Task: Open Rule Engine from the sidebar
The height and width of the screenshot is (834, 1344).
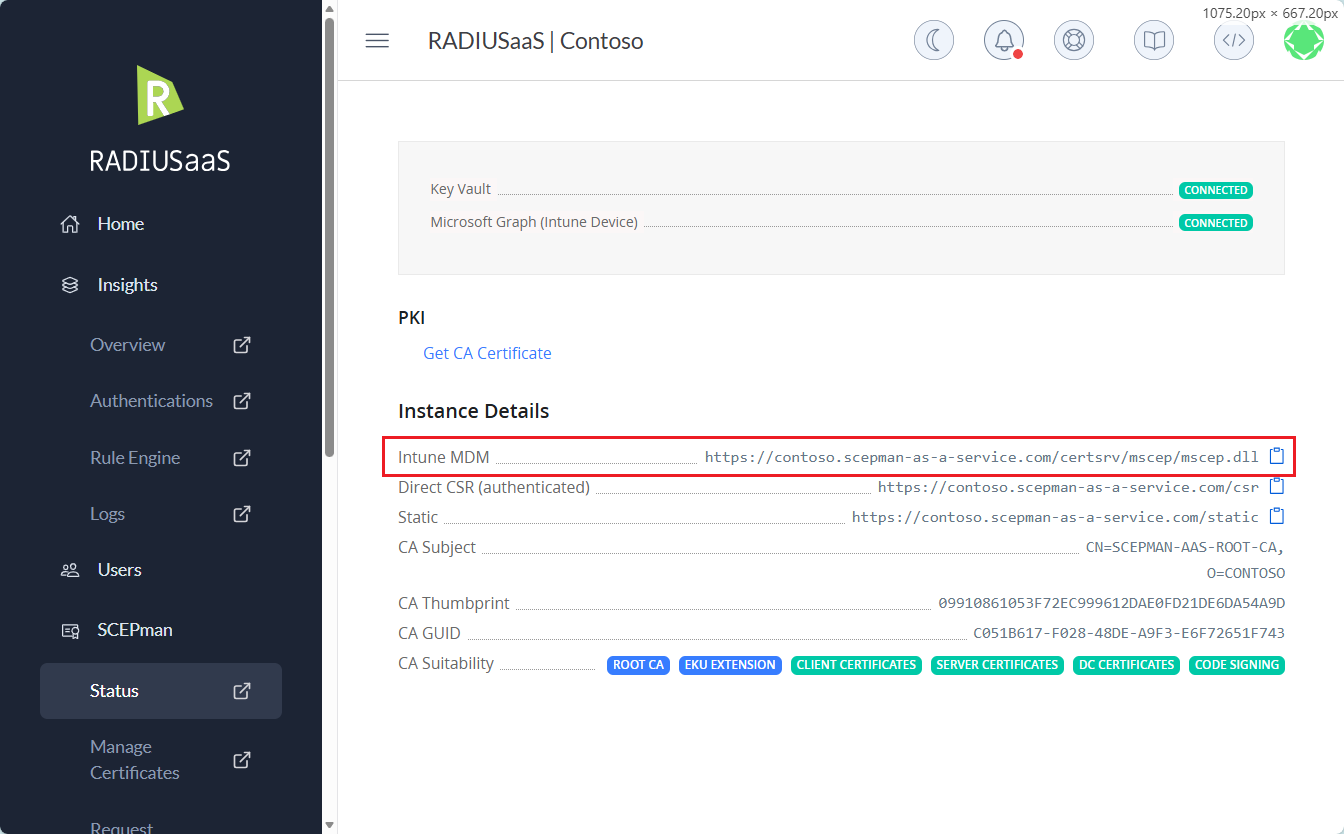Action: pyautogui.click(x=135, y=458)
